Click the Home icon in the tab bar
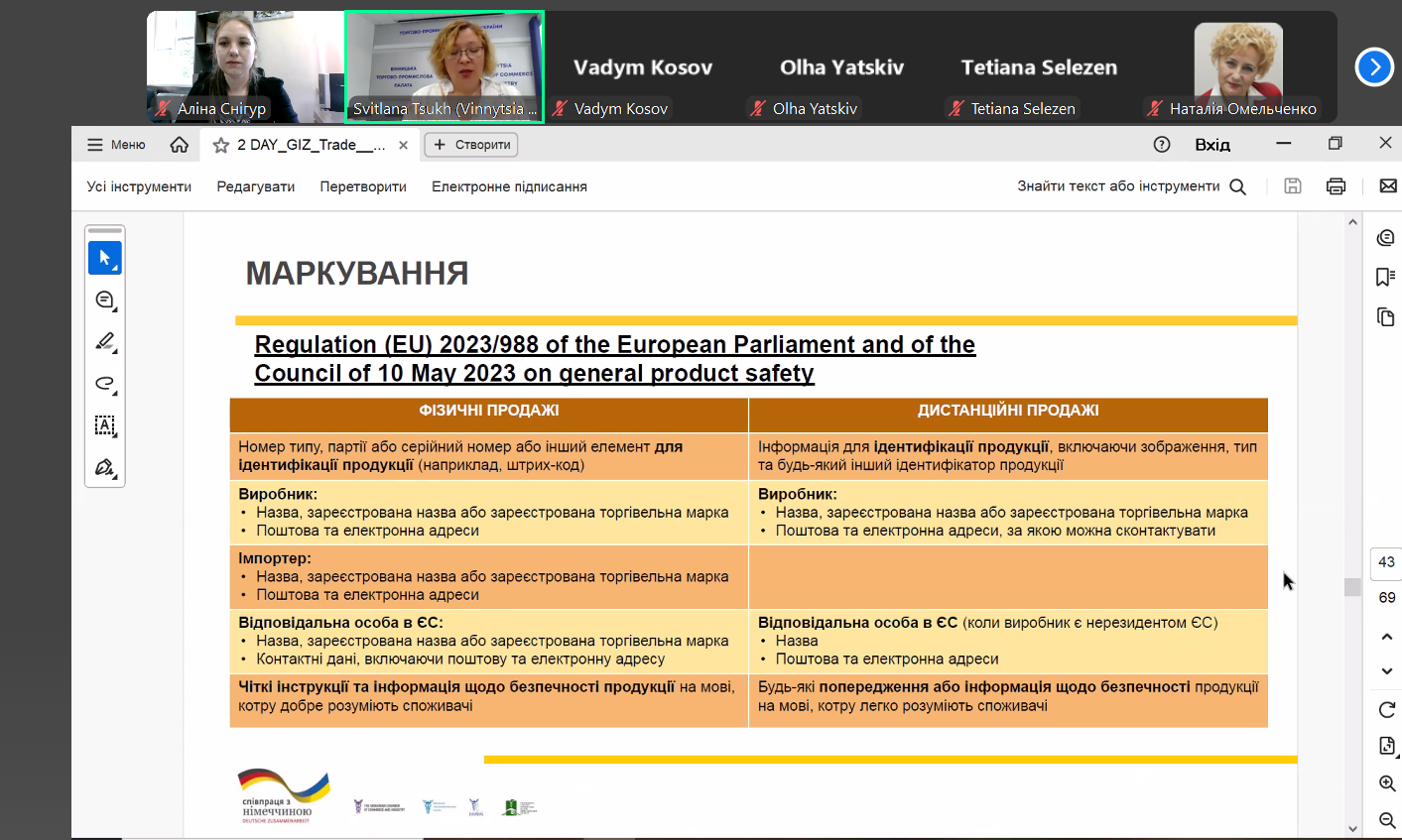Viewport: 1402px width, 840px height. tap(180, 145)
